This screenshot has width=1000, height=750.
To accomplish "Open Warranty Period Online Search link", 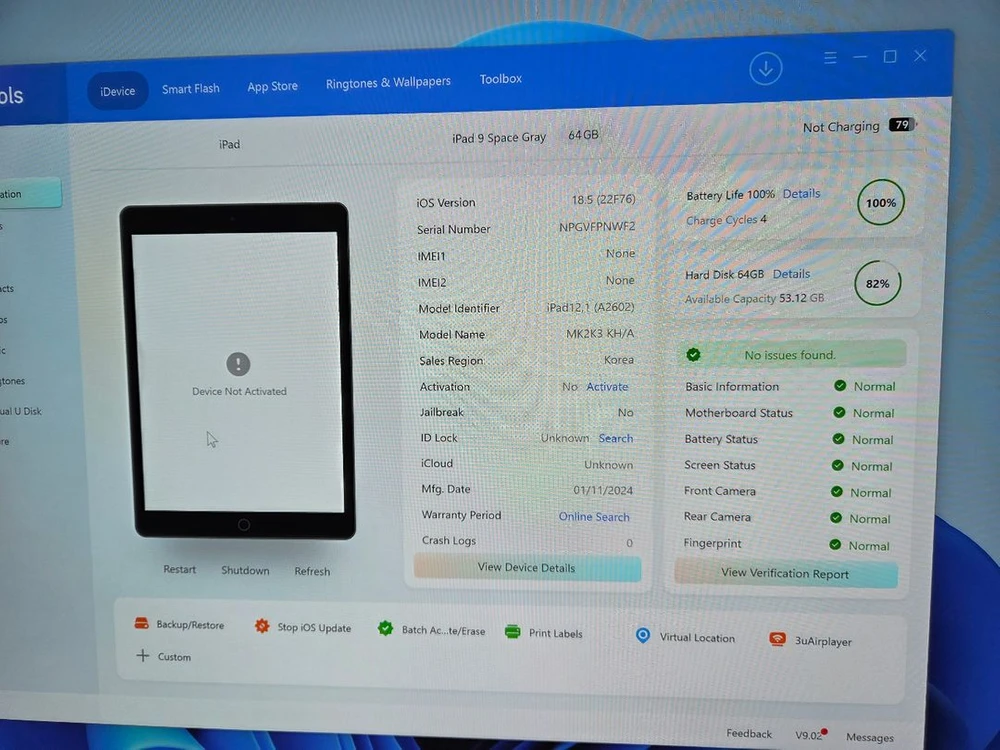I will tap(594, 517).
